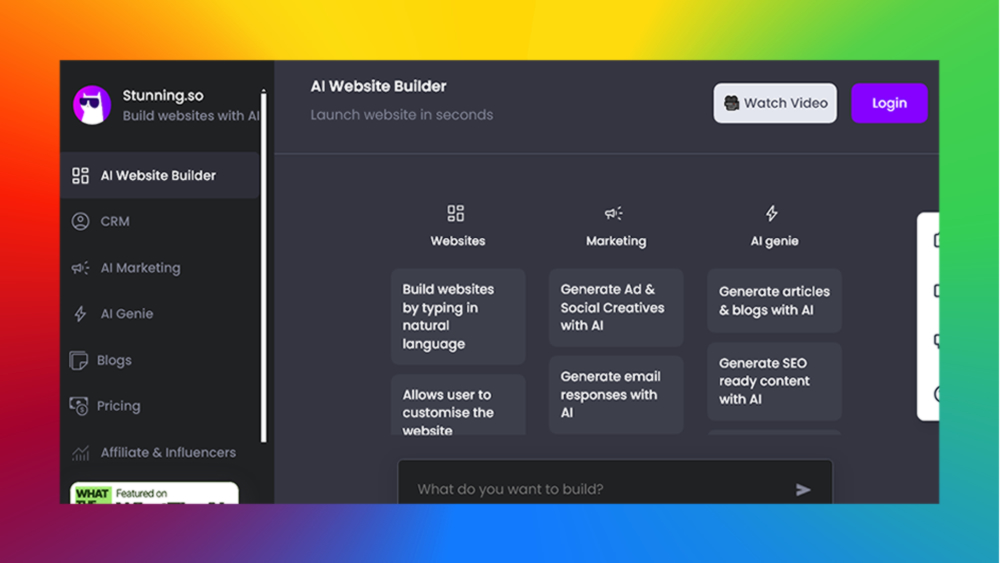Screen dimensions: 1000x563
Task: Click the sidebar vertical scrollbar
Action: tap(263, 266)
